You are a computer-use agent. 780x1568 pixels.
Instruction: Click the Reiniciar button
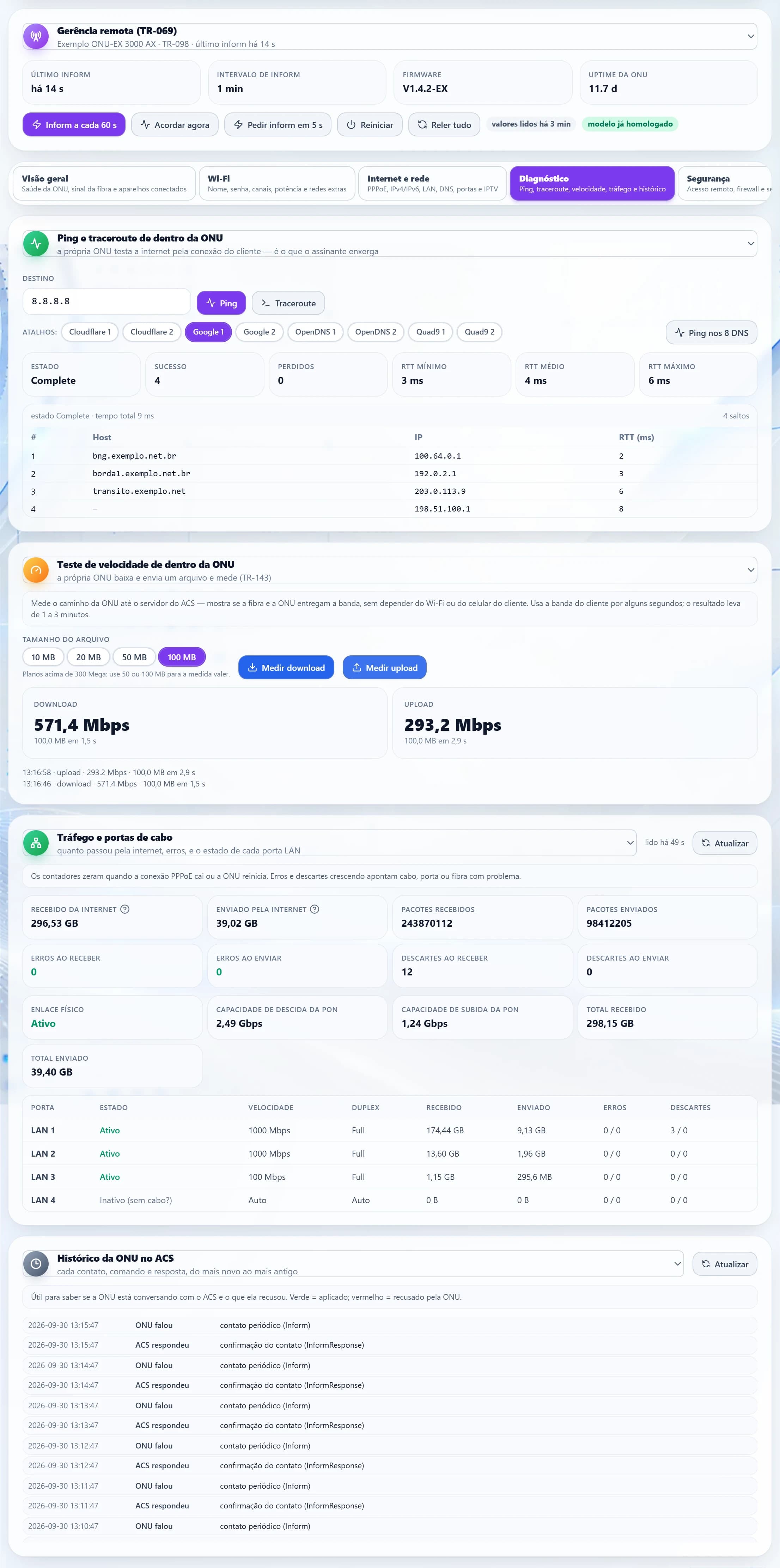point(370,125)
